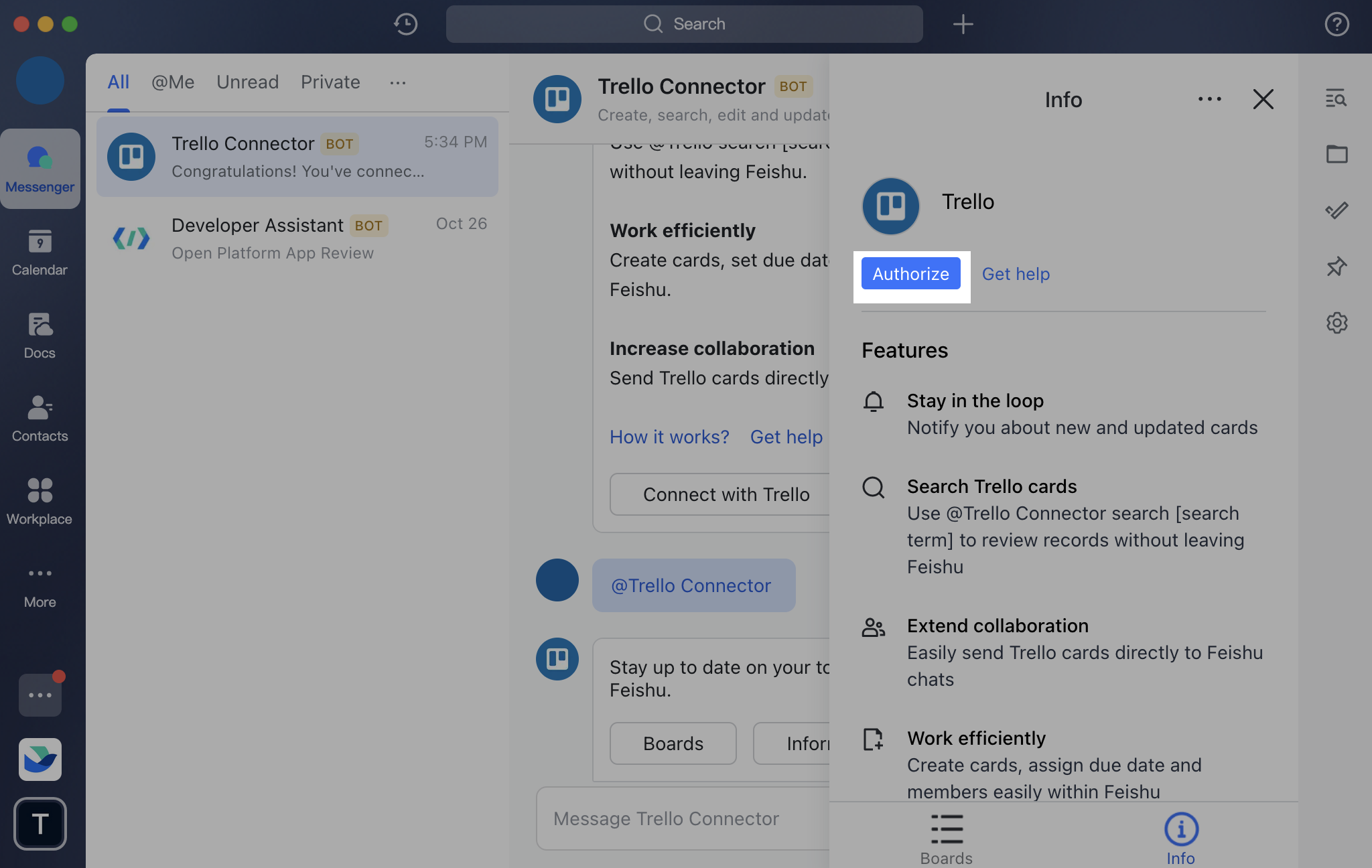Open Tasks via the checkmark icon

pyautogui.click(x=1336, y=210)
